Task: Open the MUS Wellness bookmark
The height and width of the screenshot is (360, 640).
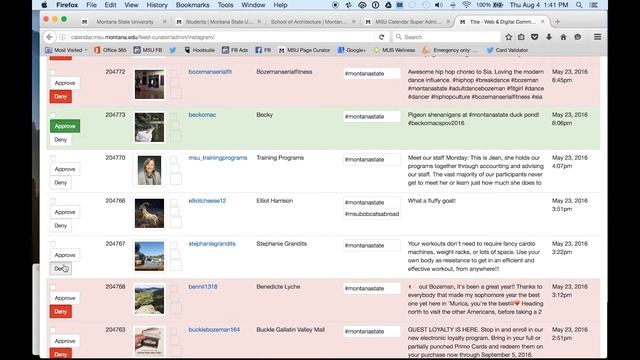Action: coord(394,50)
